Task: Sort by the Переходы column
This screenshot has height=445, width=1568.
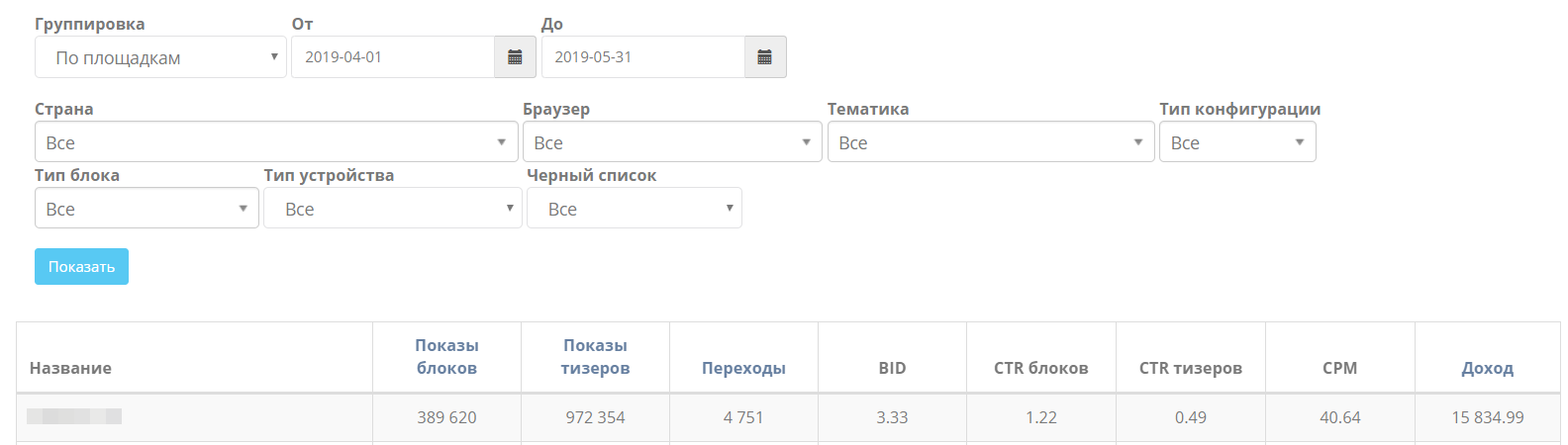Action: 743,368
